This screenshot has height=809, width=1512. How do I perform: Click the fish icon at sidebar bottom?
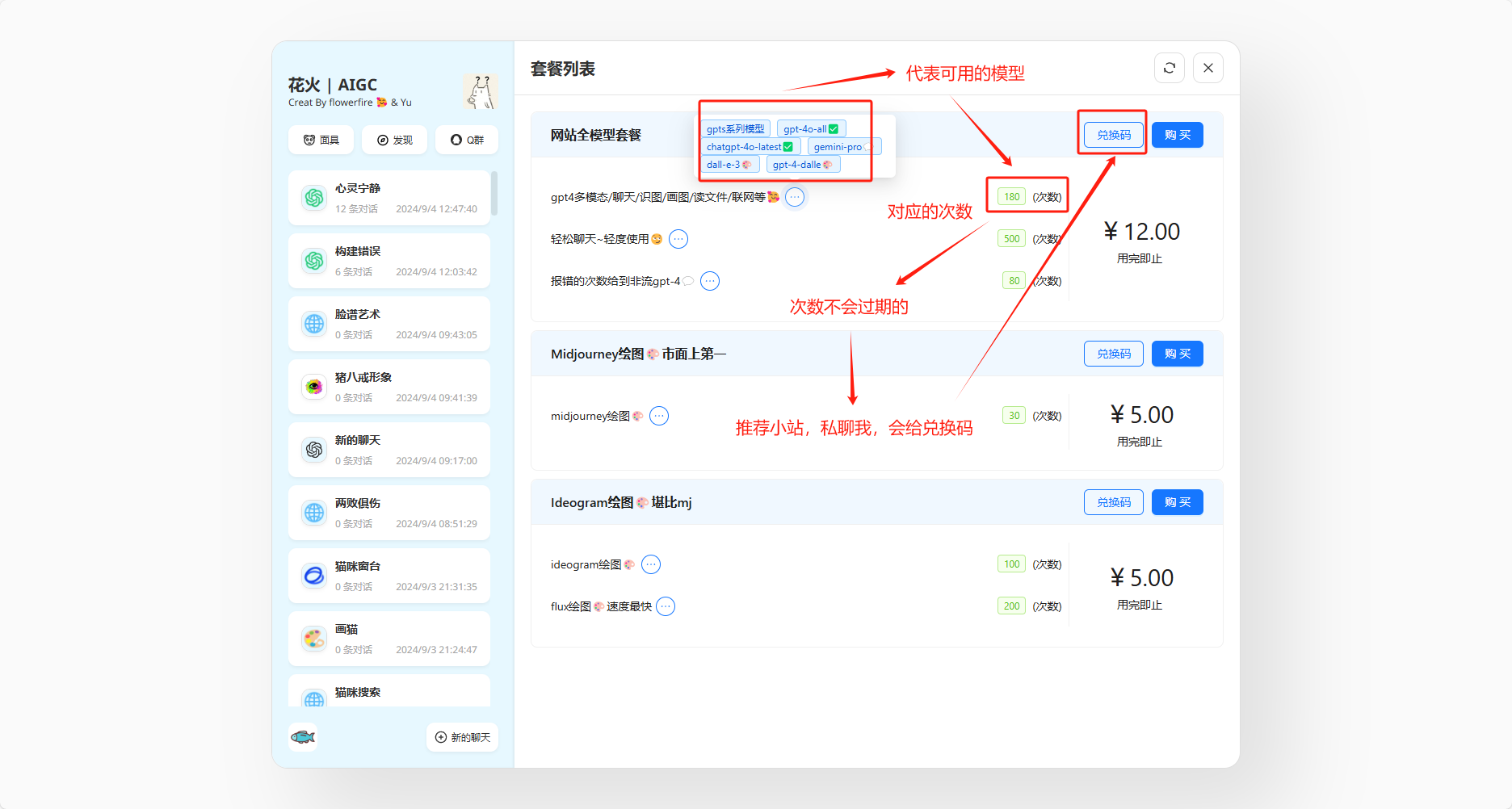[303, 737]
